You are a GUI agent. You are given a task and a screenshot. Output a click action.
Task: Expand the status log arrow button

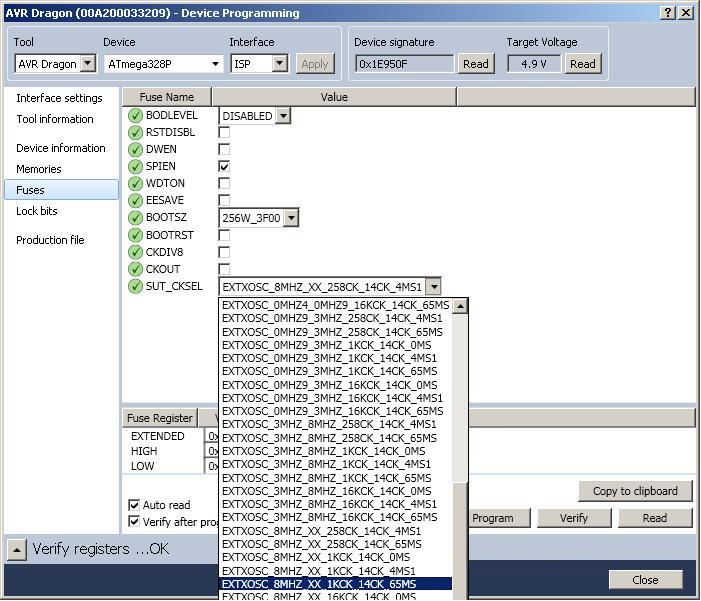coord(17,550)
